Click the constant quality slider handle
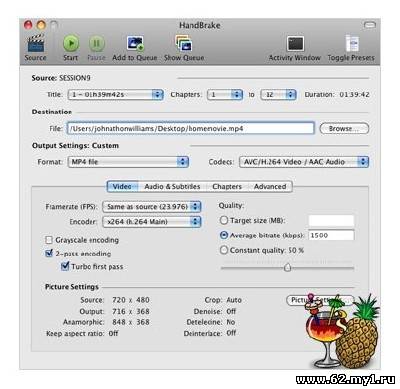Viewport: 400px width, 389px height. click(x=287, y=267)
